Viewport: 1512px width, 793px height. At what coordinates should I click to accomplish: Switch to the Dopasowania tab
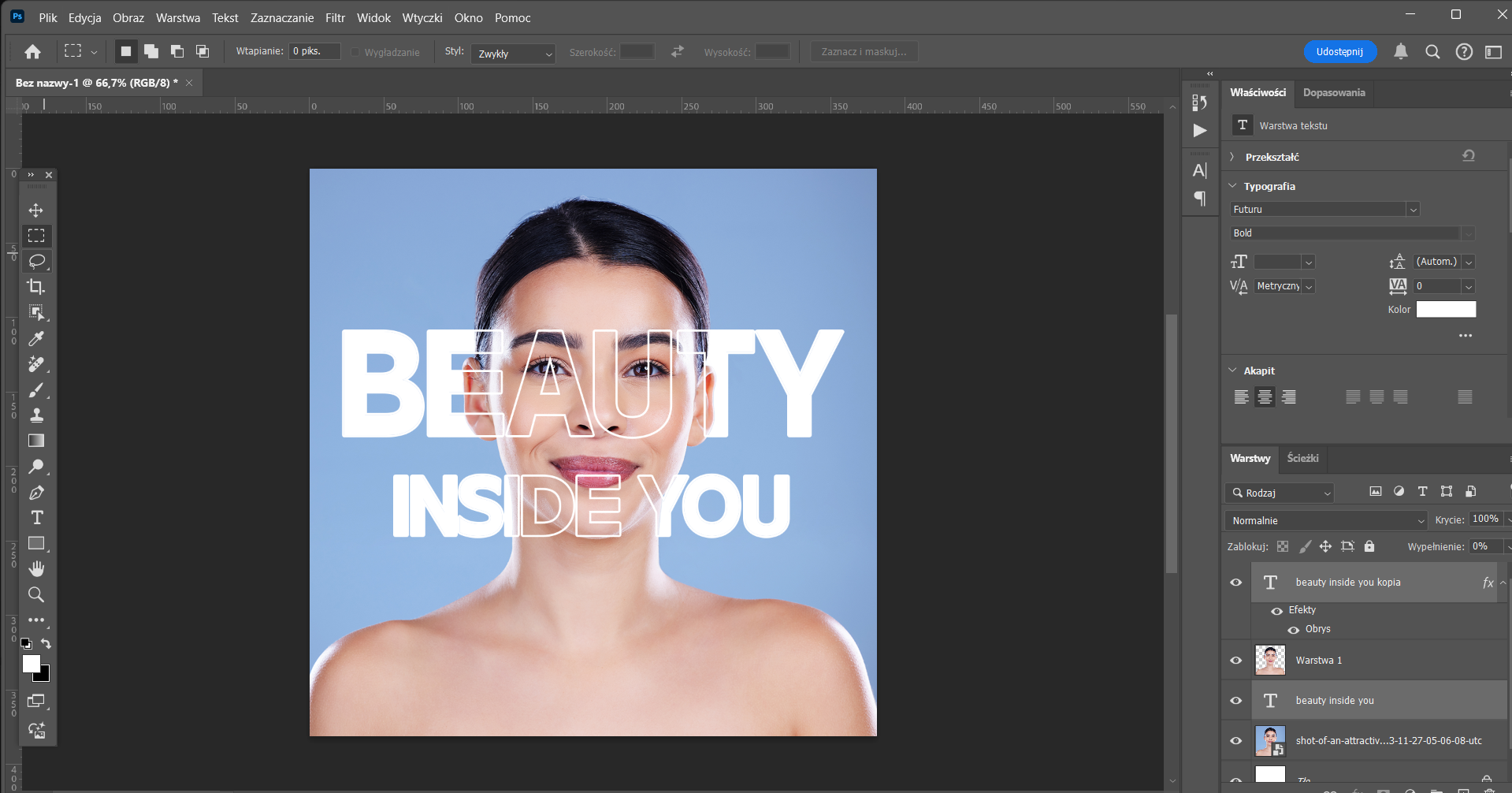[x=1334, y=93]
